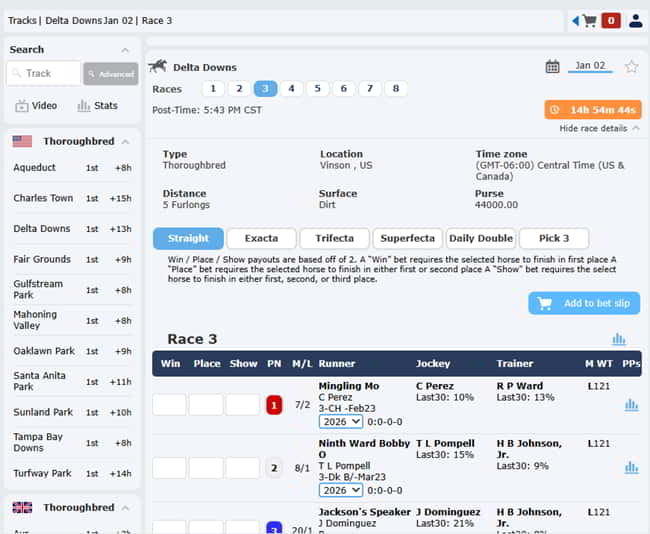Switch to Exacta bet type
The height and width of the screenshot is (534, 650).
point(262,238)
